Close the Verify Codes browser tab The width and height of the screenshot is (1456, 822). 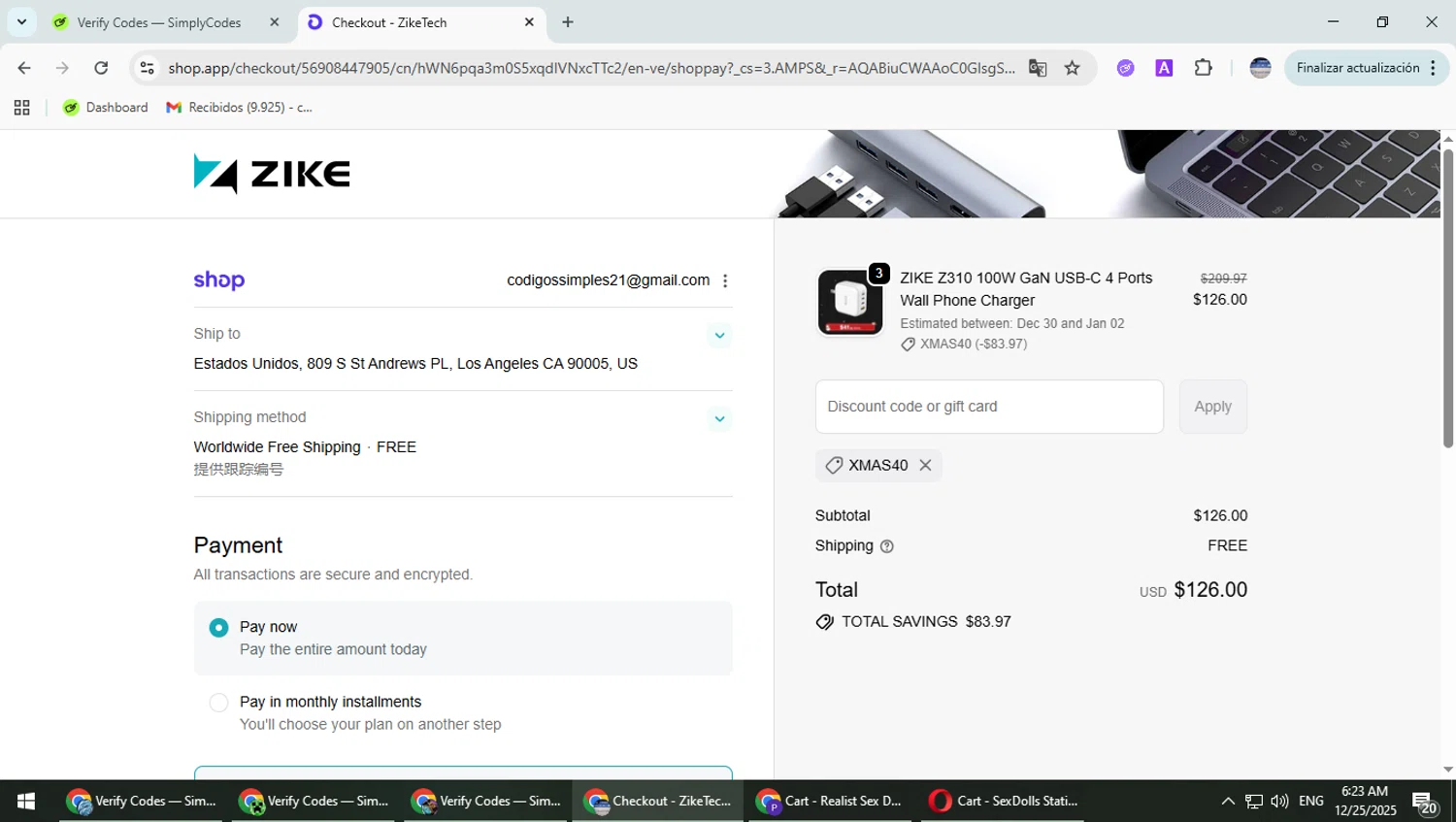(x=275, y=22)
